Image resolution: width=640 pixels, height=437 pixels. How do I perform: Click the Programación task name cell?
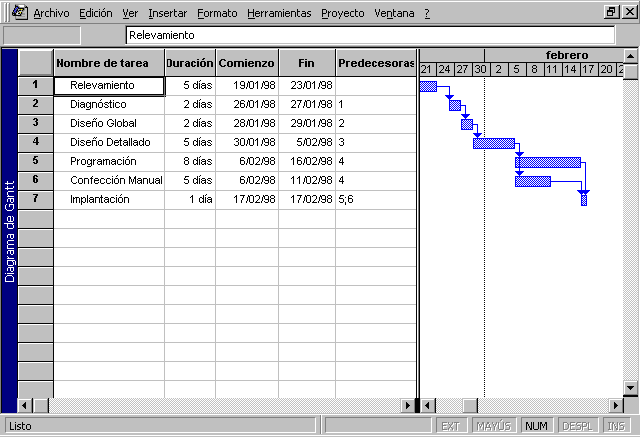pos(109,161)
